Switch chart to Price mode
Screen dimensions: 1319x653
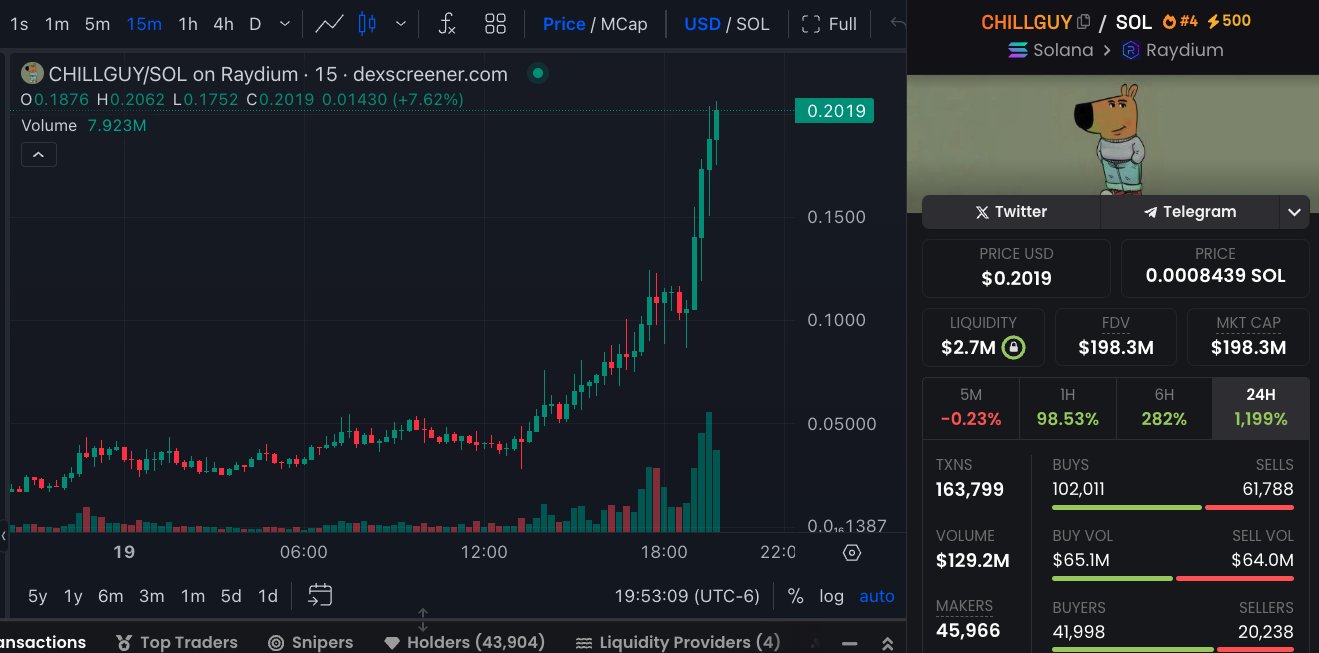pos(564,24)
